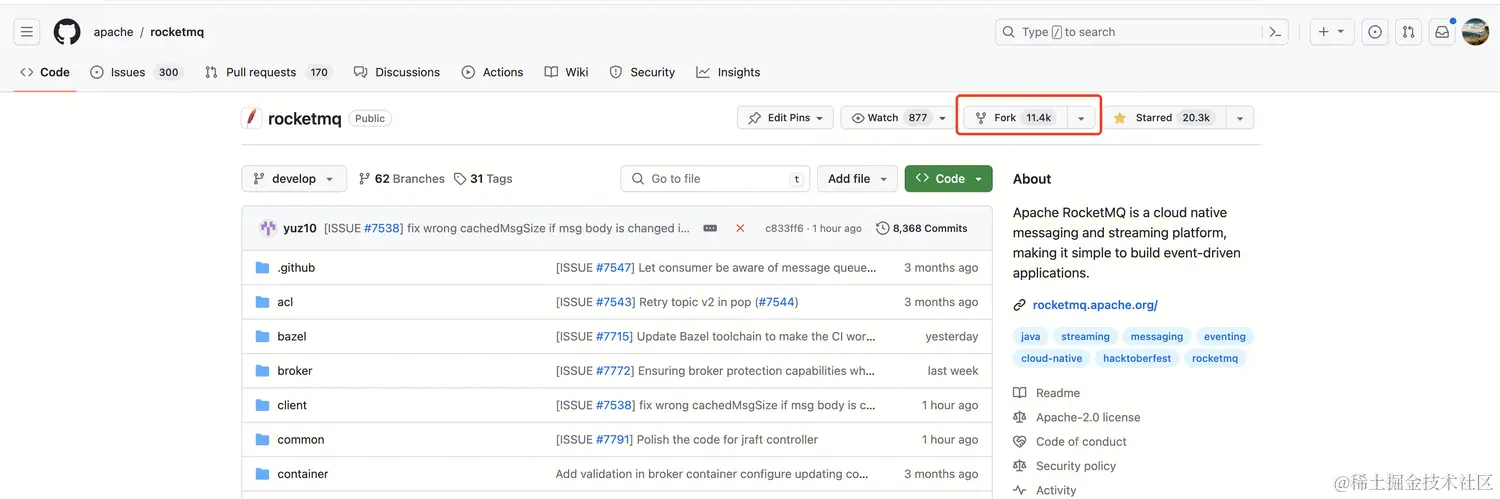Click the rocketmq repository logo icon
The width and height of the screenshot is (1500, 499).
point(252,118)
